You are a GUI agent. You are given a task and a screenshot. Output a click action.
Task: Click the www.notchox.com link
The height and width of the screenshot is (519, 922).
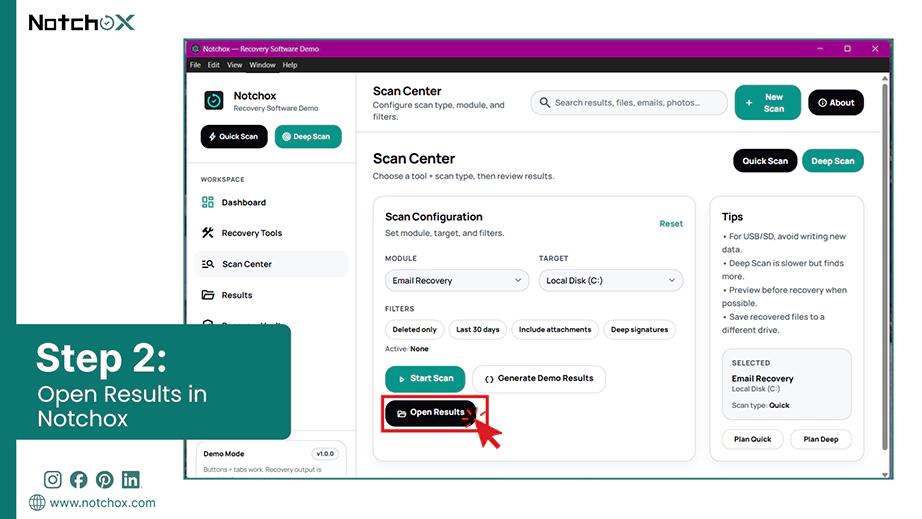pos(102,503)
